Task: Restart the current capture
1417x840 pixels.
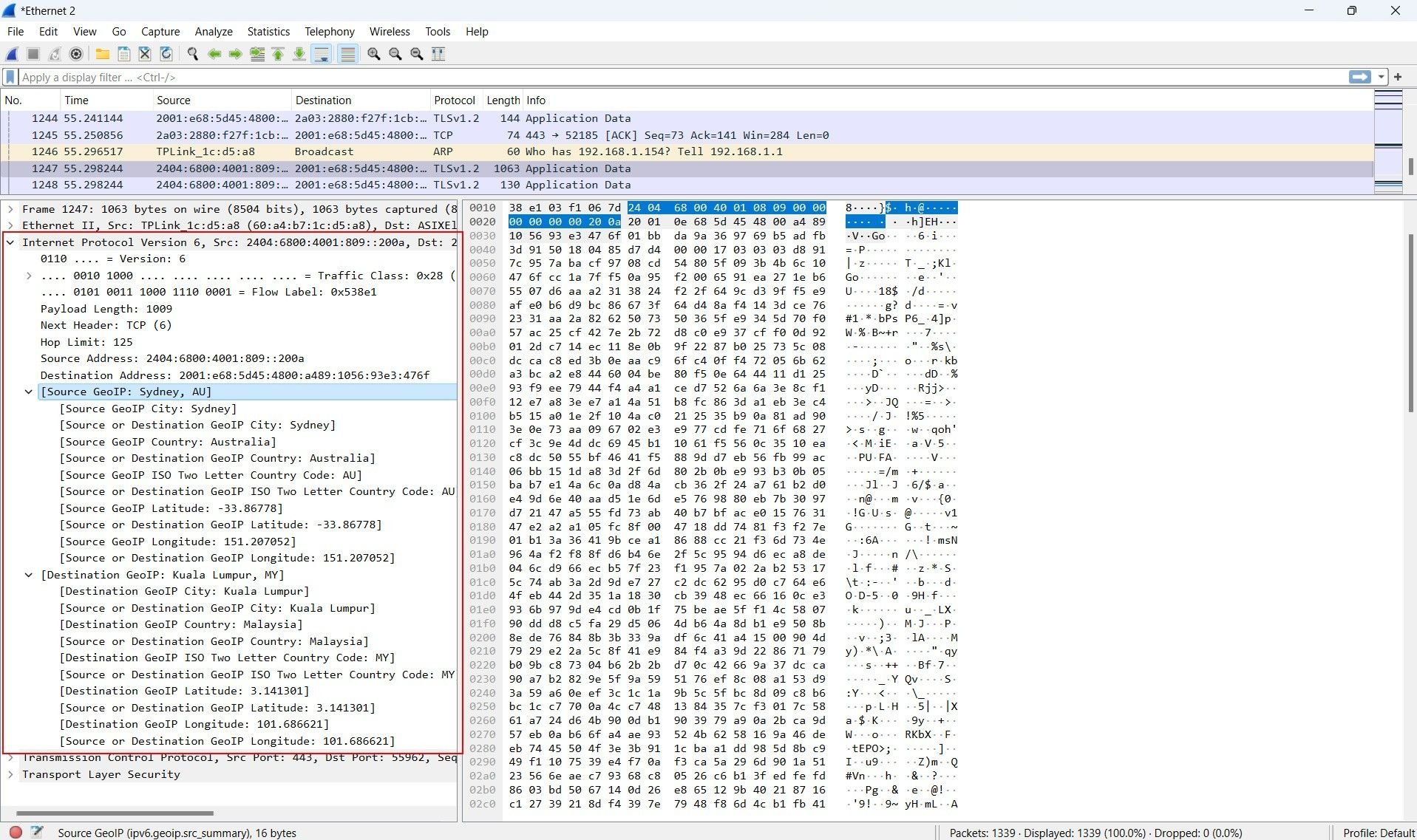Action: tap(54, 53)
